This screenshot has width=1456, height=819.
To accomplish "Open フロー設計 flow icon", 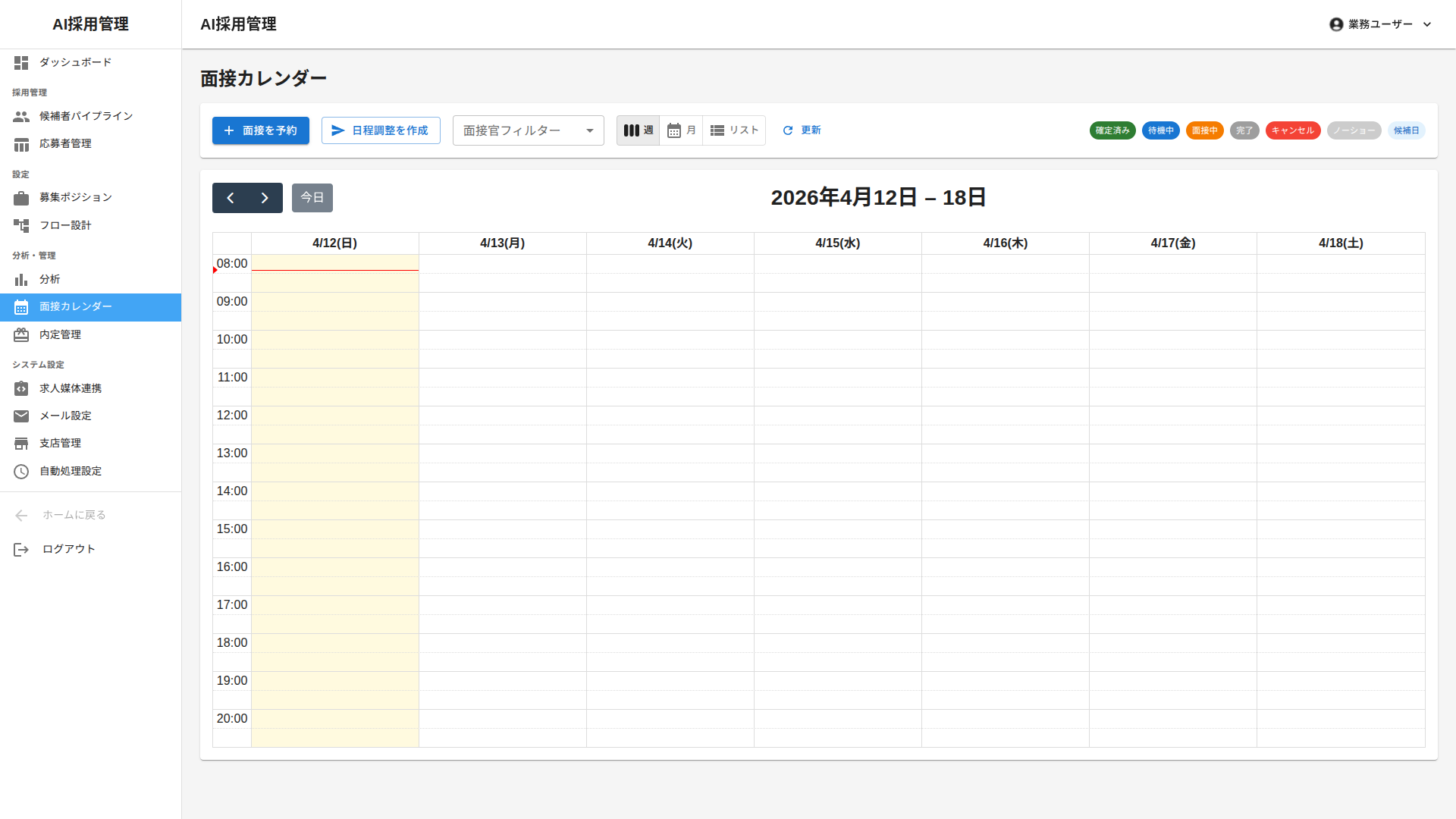I will pyautogui.click(x=21, y=226).
